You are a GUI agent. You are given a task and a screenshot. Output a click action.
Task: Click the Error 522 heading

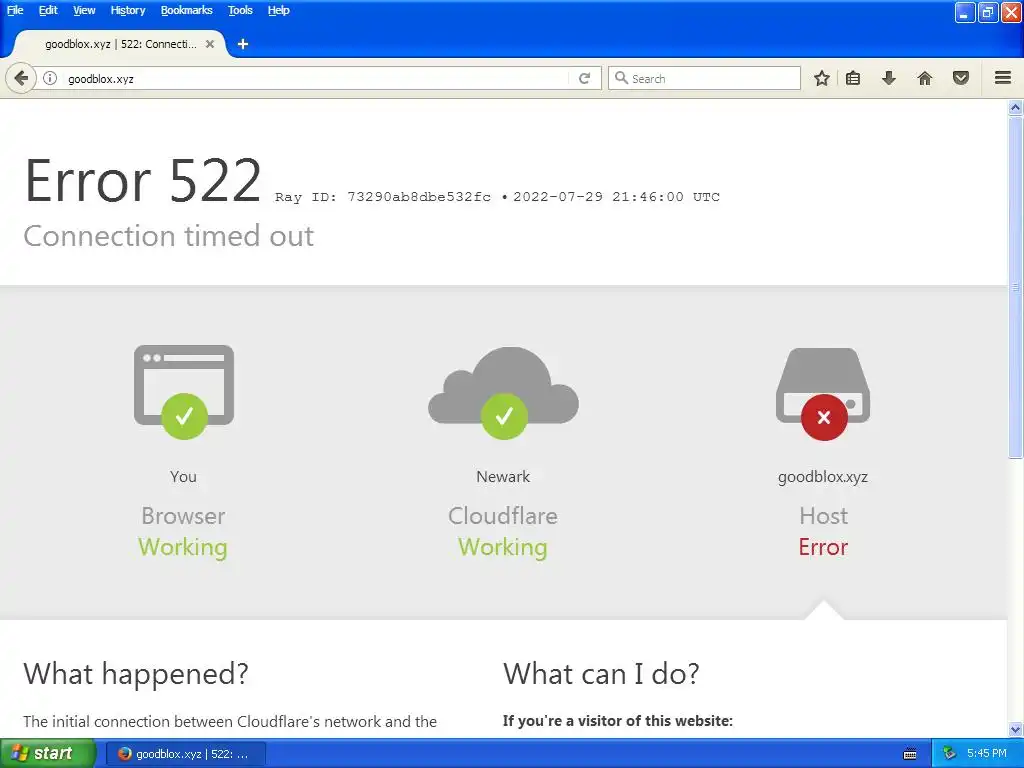[x=143, y=181]
